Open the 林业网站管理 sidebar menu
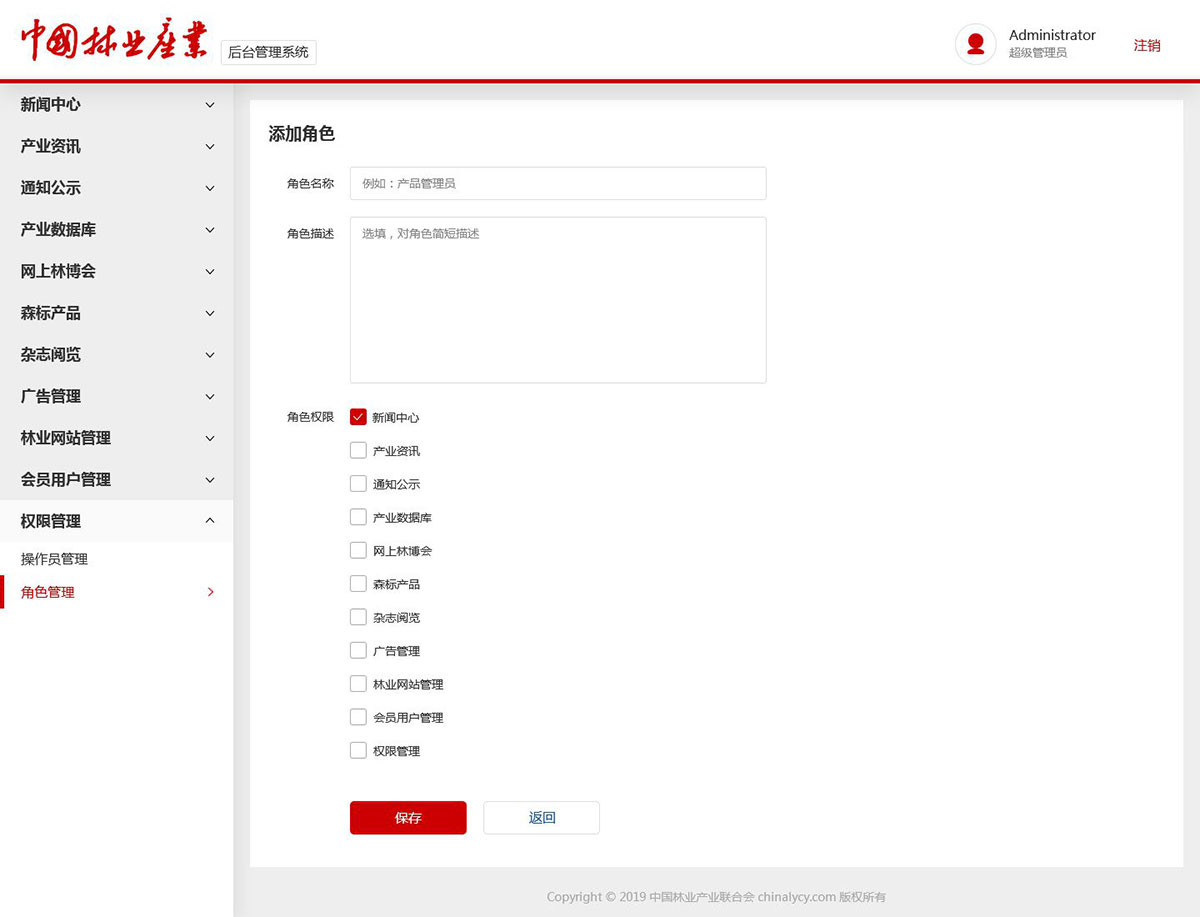 point(117,438)
